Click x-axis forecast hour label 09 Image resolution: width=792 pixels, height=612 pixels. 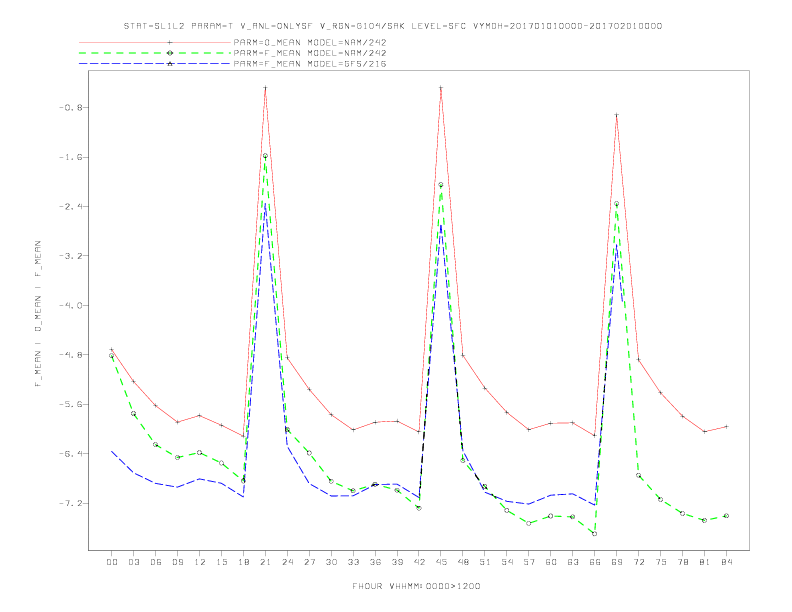177,562
